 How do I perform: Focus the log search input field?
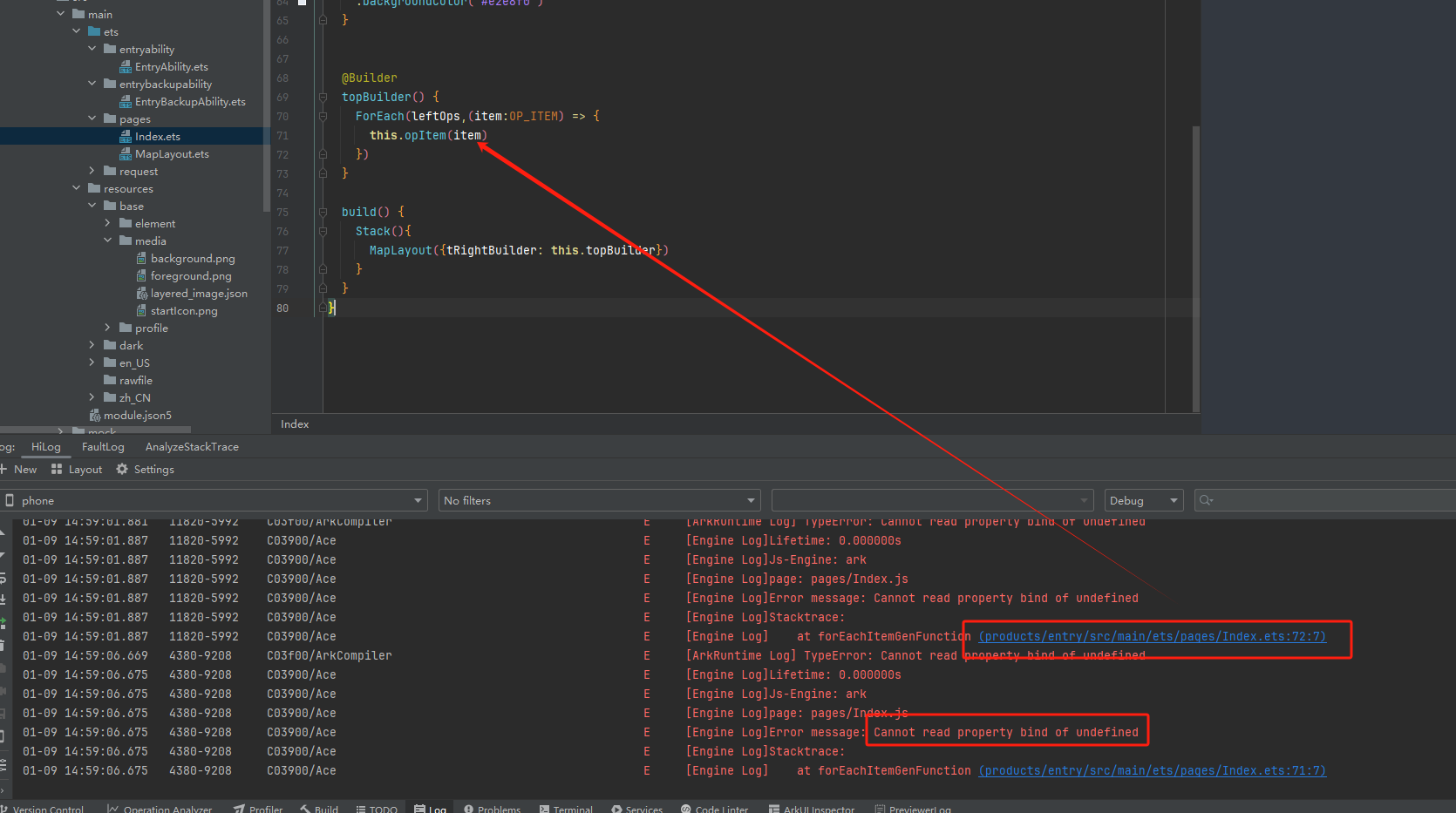coord(1325,500)
